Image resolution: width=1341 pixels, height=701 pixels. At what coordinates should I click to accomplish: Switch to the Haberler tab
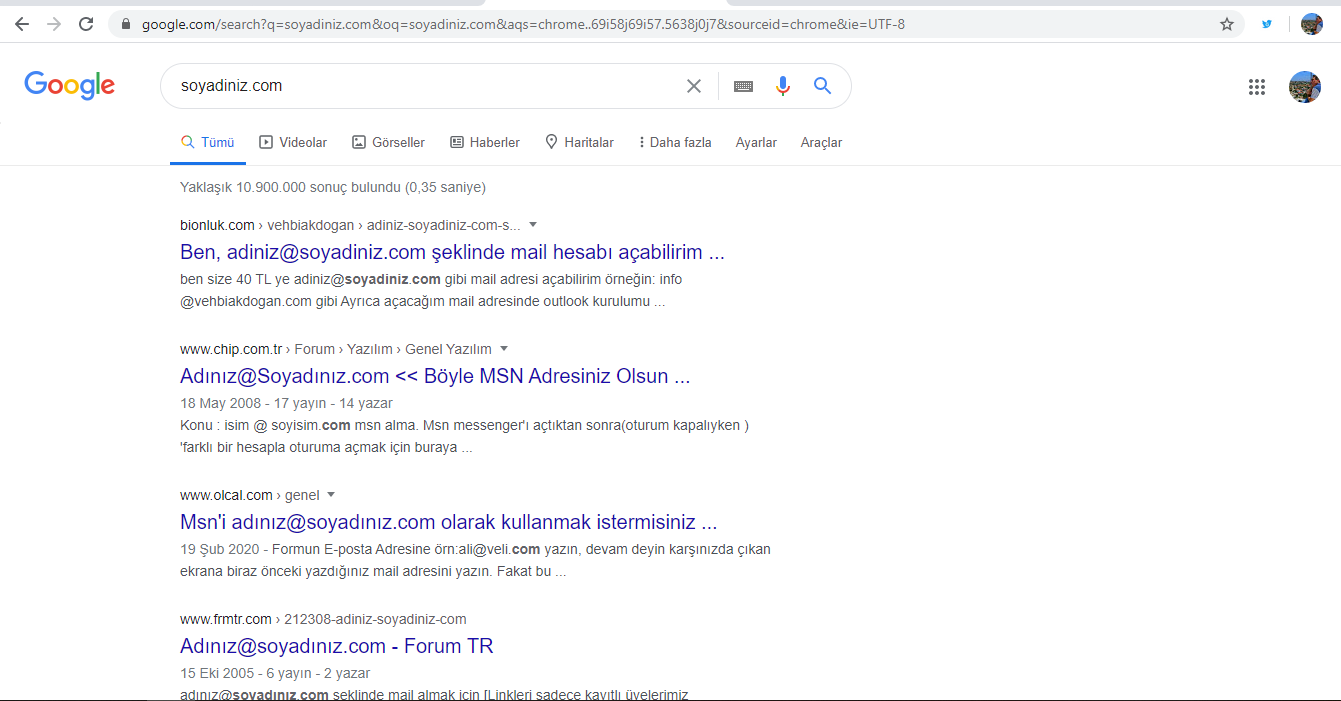pyautogui.click(x=485, y=143)
